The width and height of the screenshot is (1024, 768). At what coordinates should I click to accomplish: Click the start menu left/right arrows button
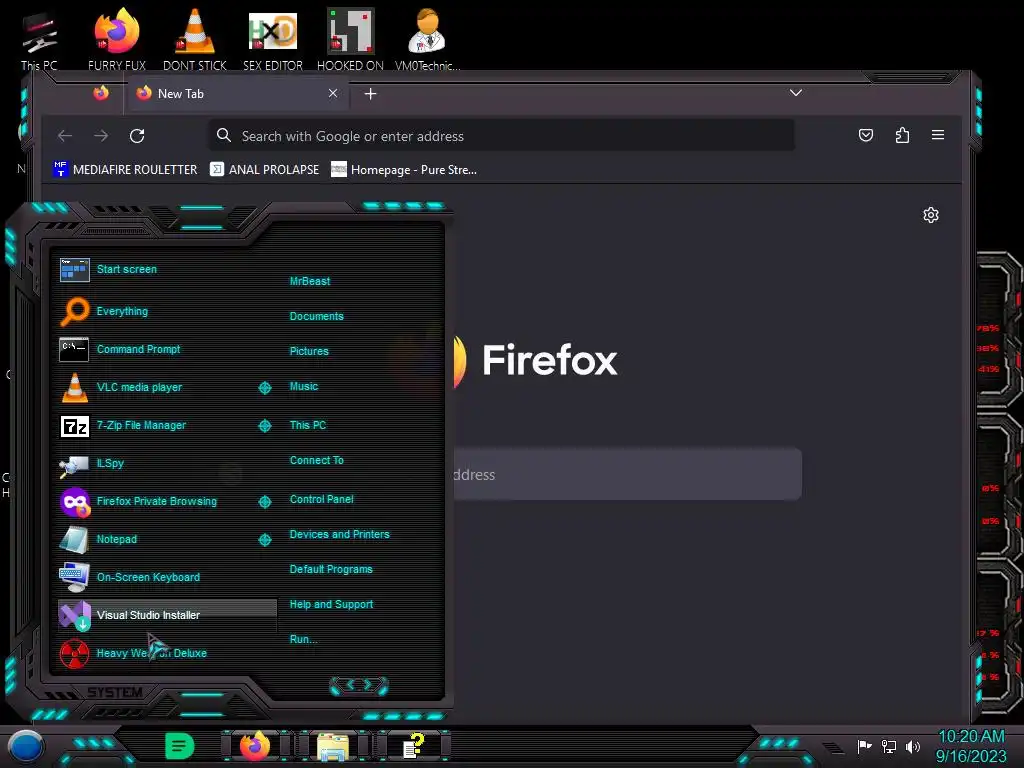[359, 685]
